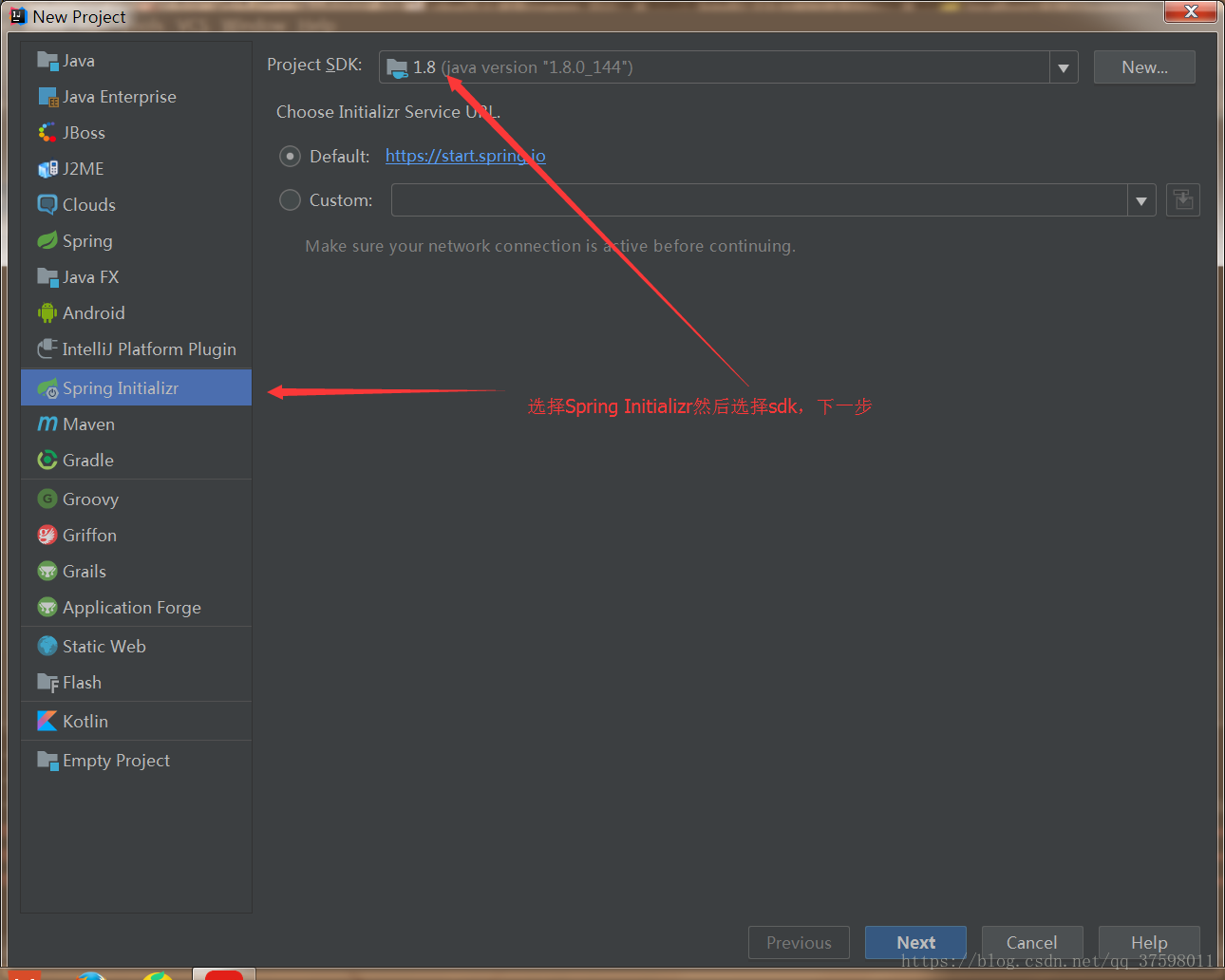This screenshot has height=980, width=1225.
Task: Click the custom URL history icon button
Action: coord(1182,200)
